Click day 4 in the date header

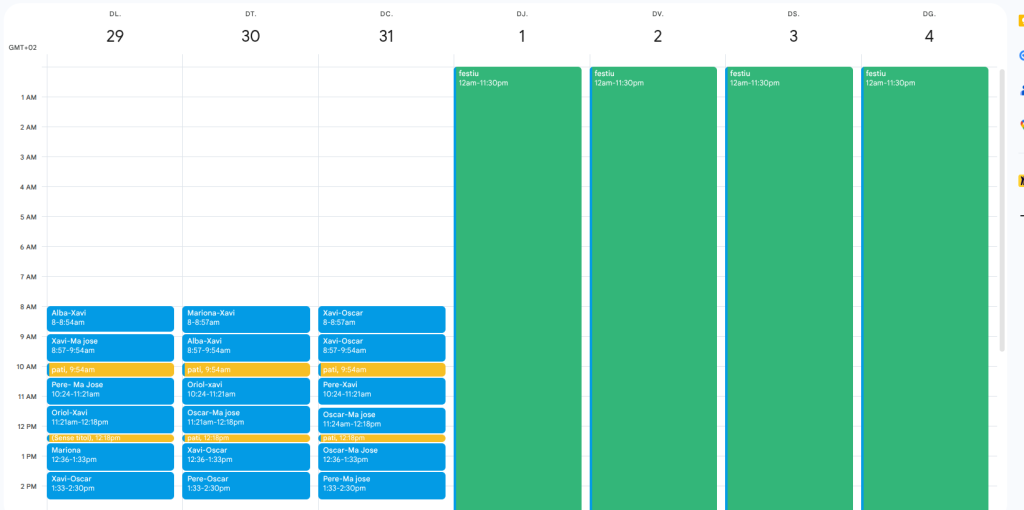pyautogui.click(x=929, y=36)
